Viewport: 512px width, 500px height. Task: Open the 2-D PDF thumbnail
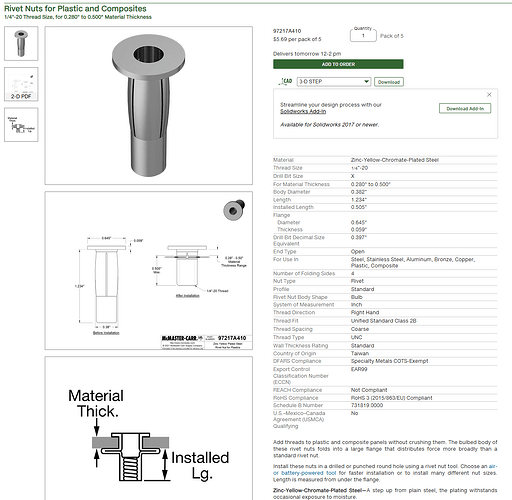coord(21,84)
